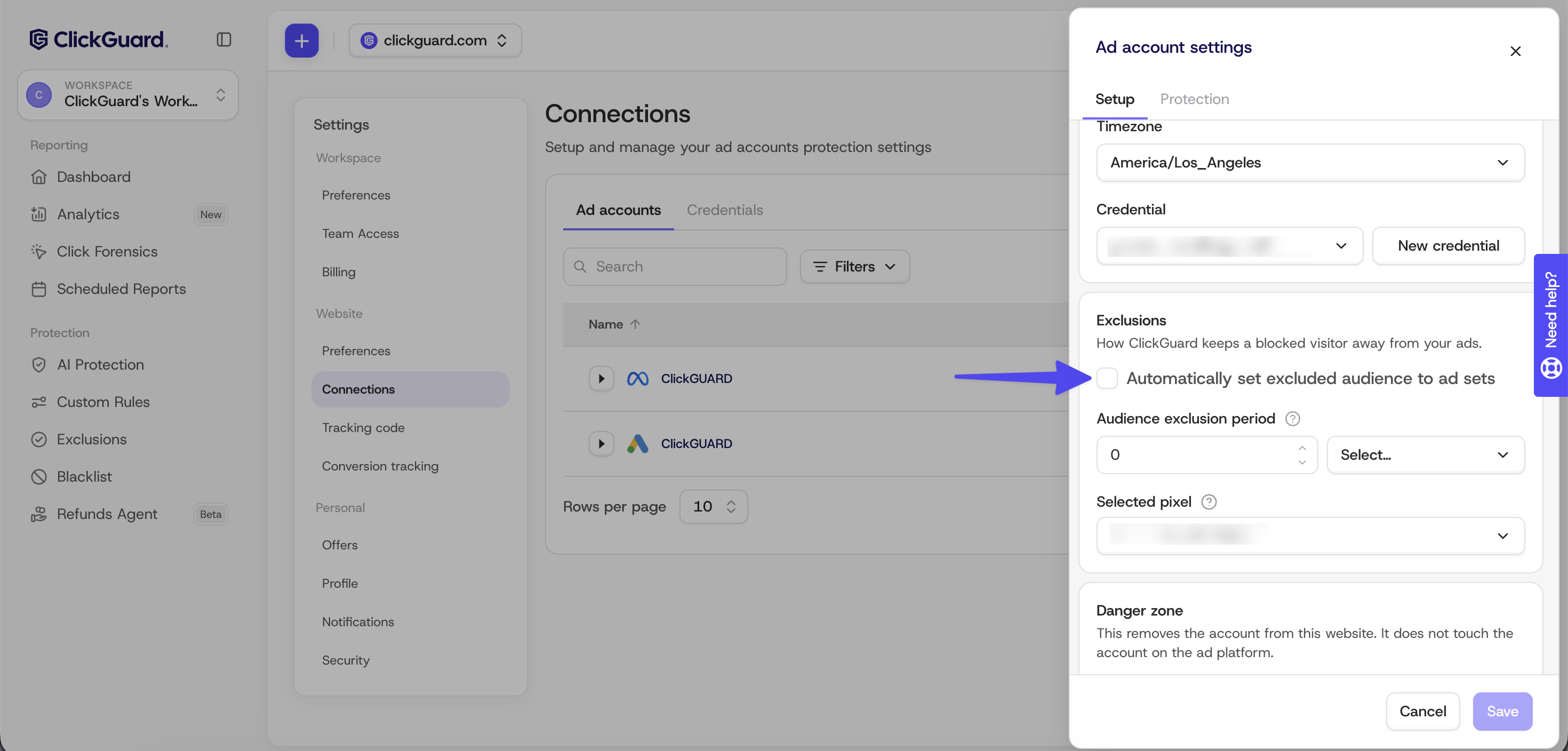
Task: Open Connections in settings menu
Action: pos(410,389)
